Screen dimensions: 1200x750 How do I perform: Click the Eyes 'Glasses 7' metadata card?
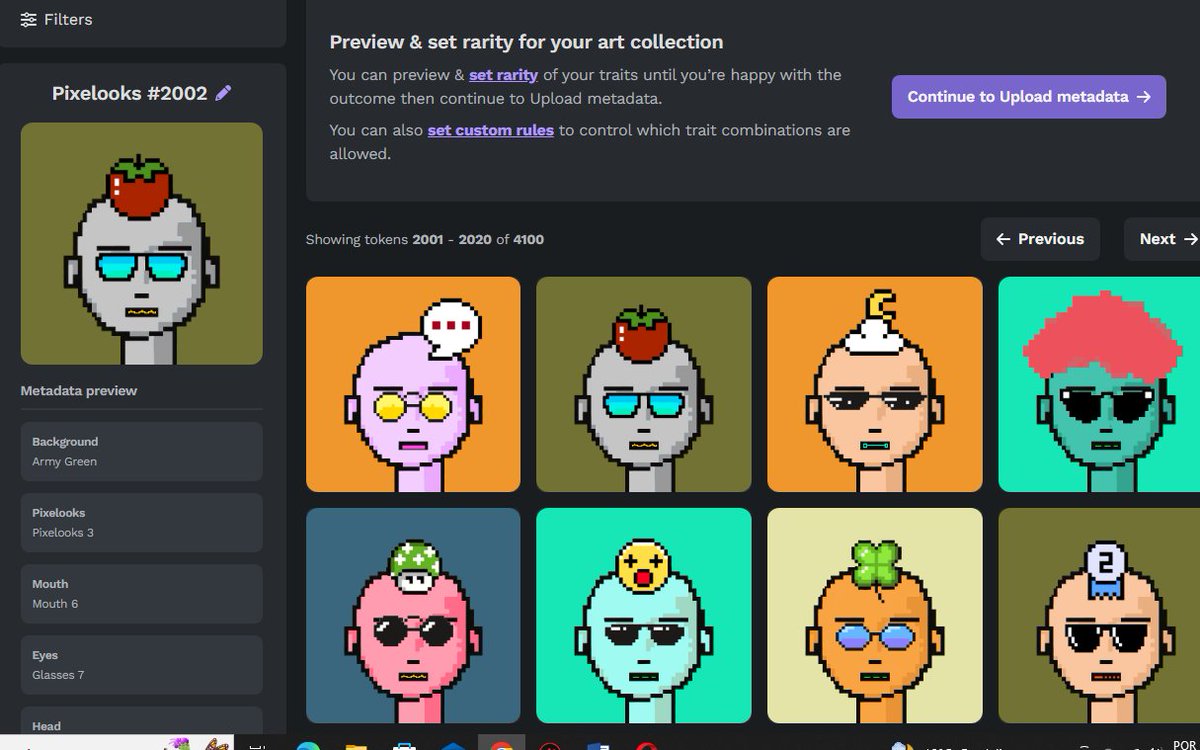point(142,665)
